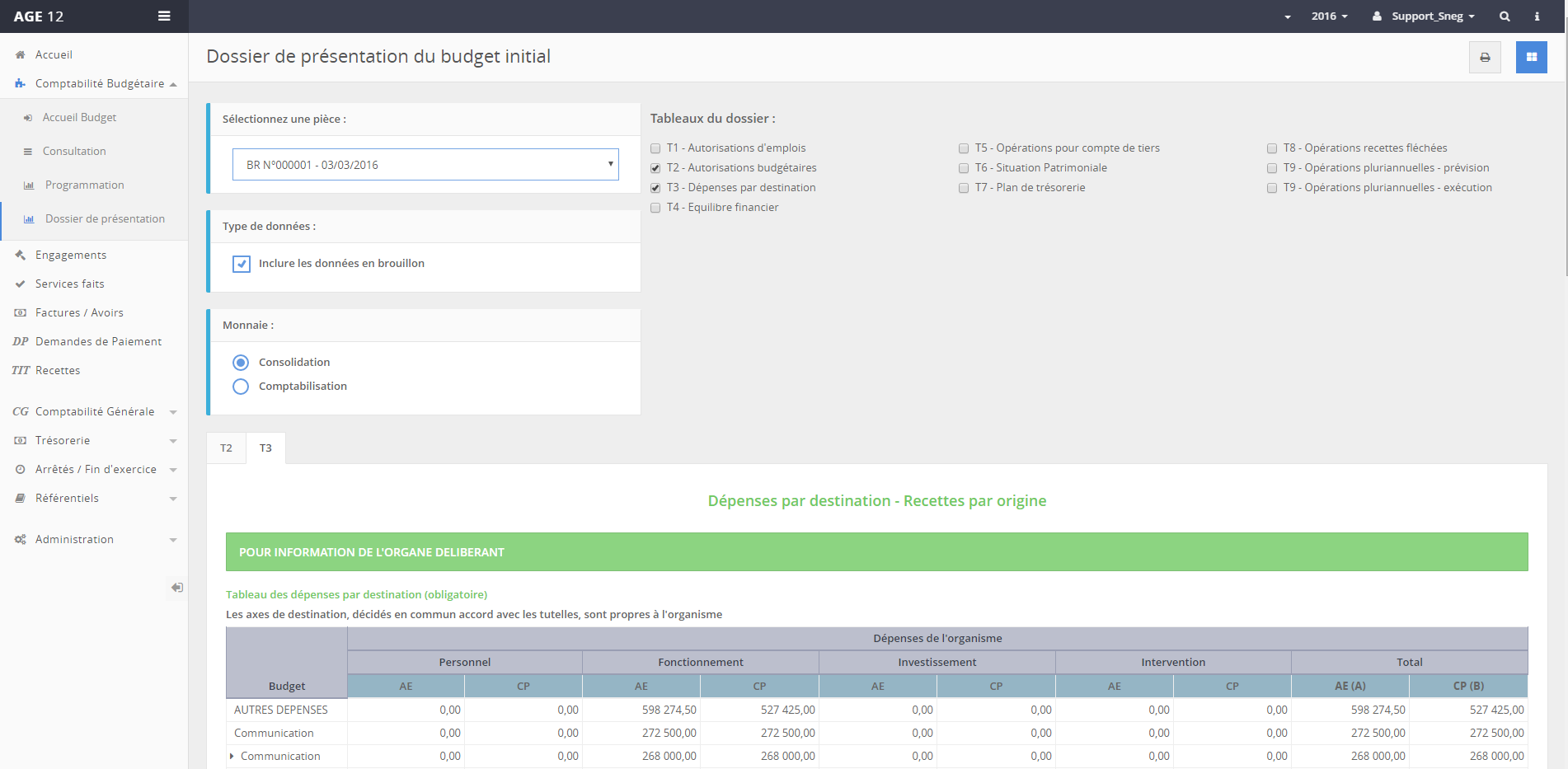This screenshot has width=1568, height=769.
Task: Click the page vertical scrollbar
Action: (x=1563, y=165)
